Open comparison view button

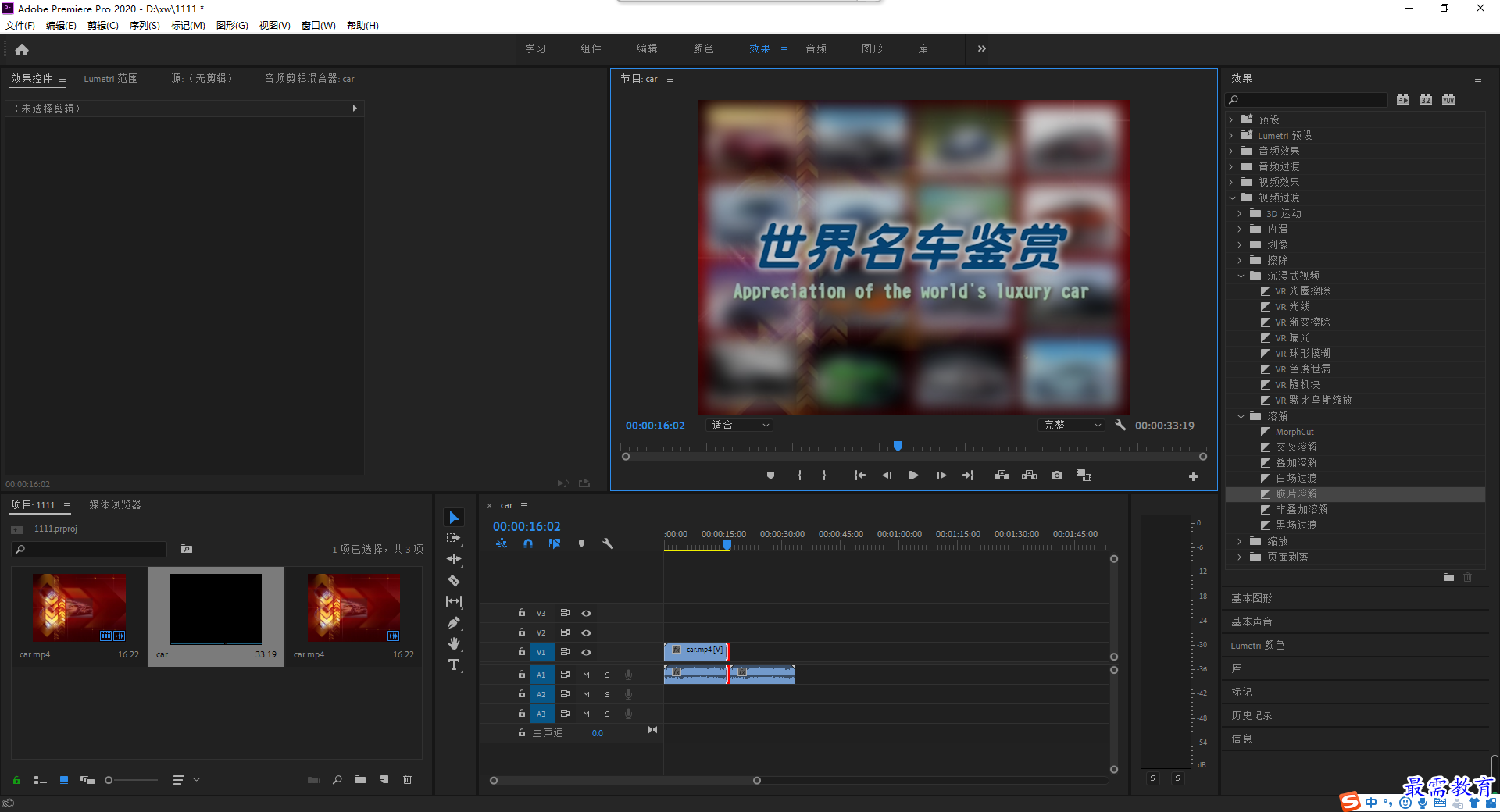(1084, 475)
